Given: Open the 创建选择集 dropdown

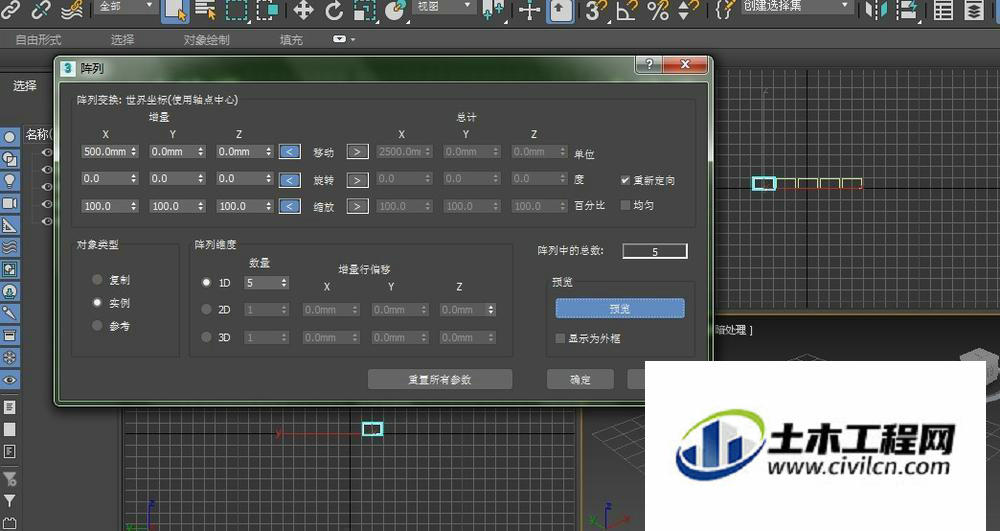Looking at the screenshot, I should tap(797, 6).
